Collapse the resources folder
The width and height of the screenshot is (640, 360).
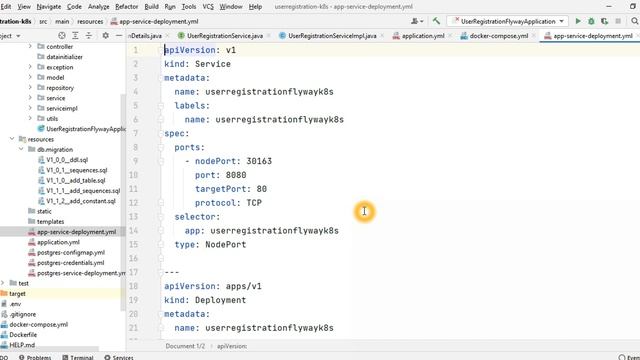(x=12, y=139)
